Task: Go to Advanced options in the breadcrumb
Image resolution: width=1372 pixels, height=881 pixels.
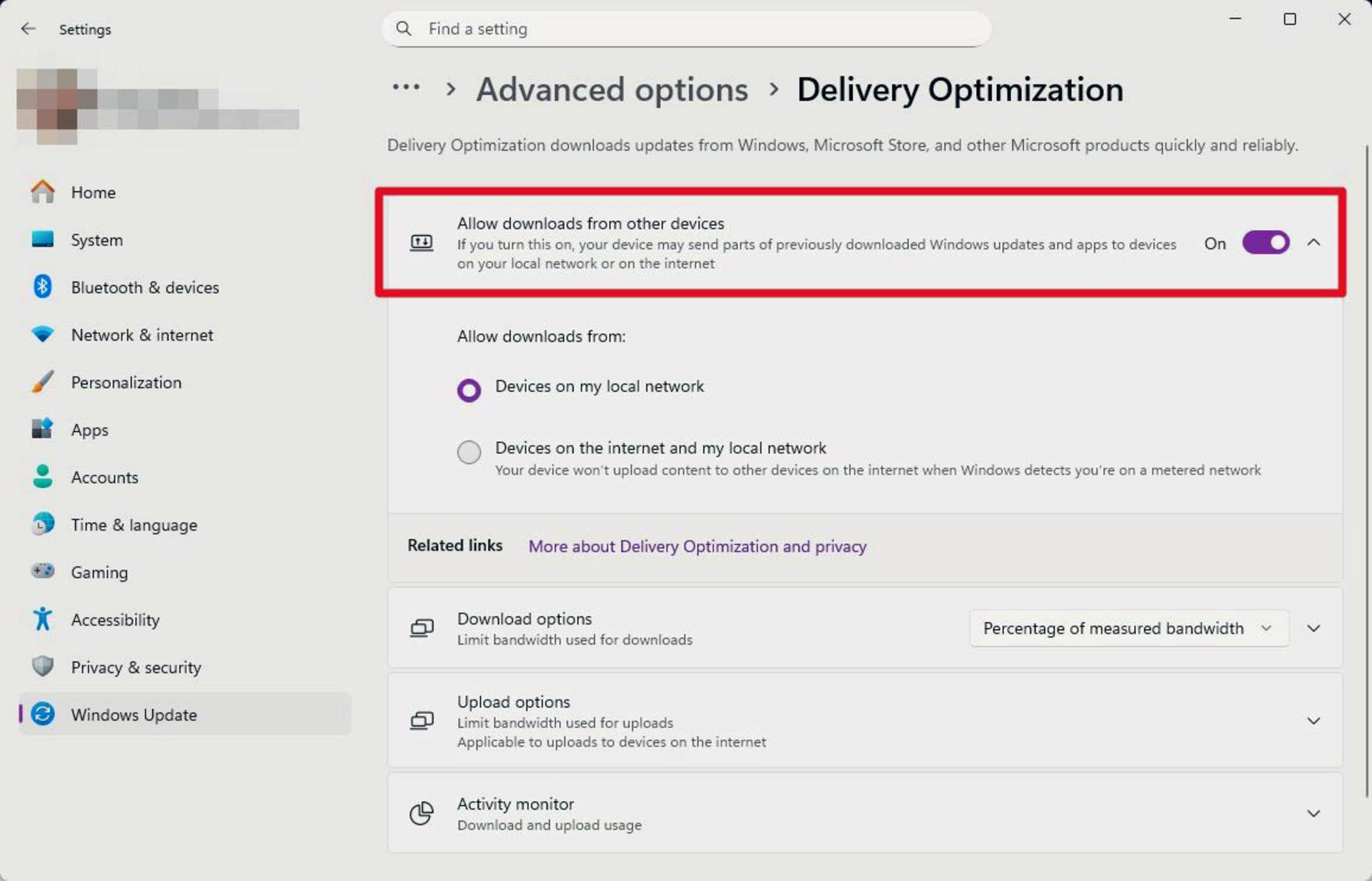Action: pyautogui.click(x=612, y=89)
